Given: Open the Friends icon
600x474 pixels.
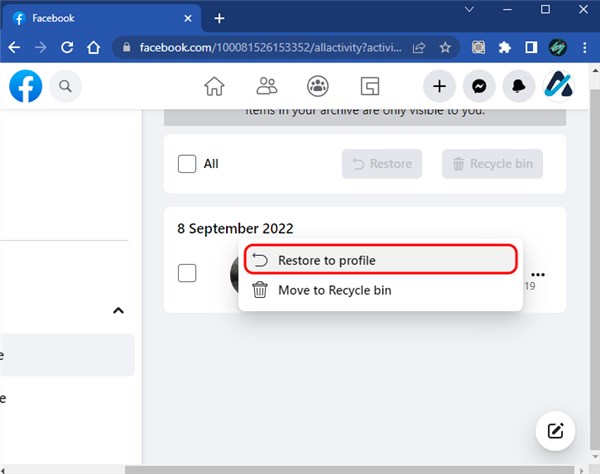Looking at the screenshot, I should click(x=267, y=86).
